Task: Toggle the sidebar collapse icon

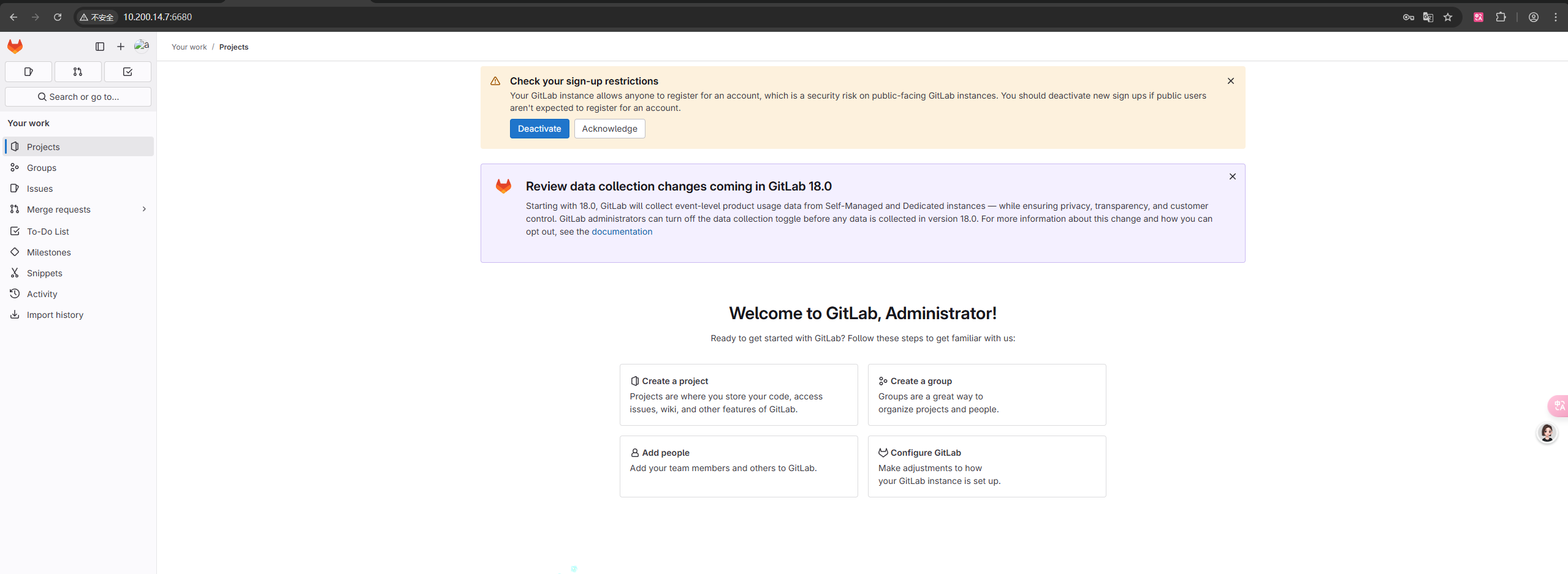Action: tap(100, 47)
